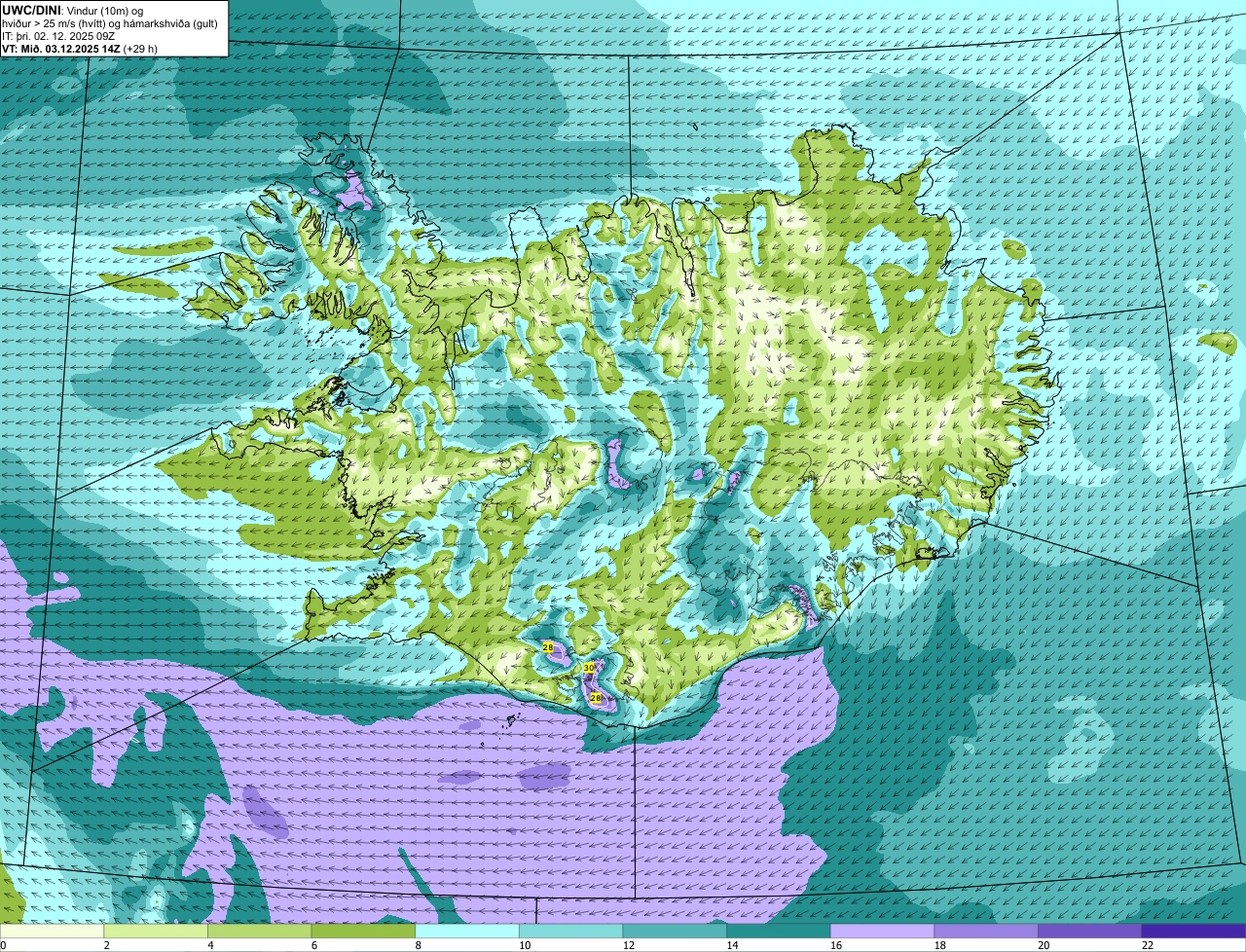Click the "28" gust marker directly below the 30 marker

596,698
